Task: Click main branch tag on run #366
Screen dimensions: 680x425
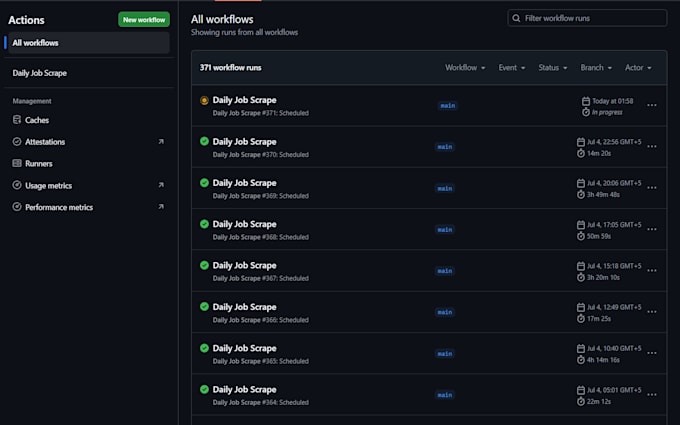Action: [x=445, y=312]
